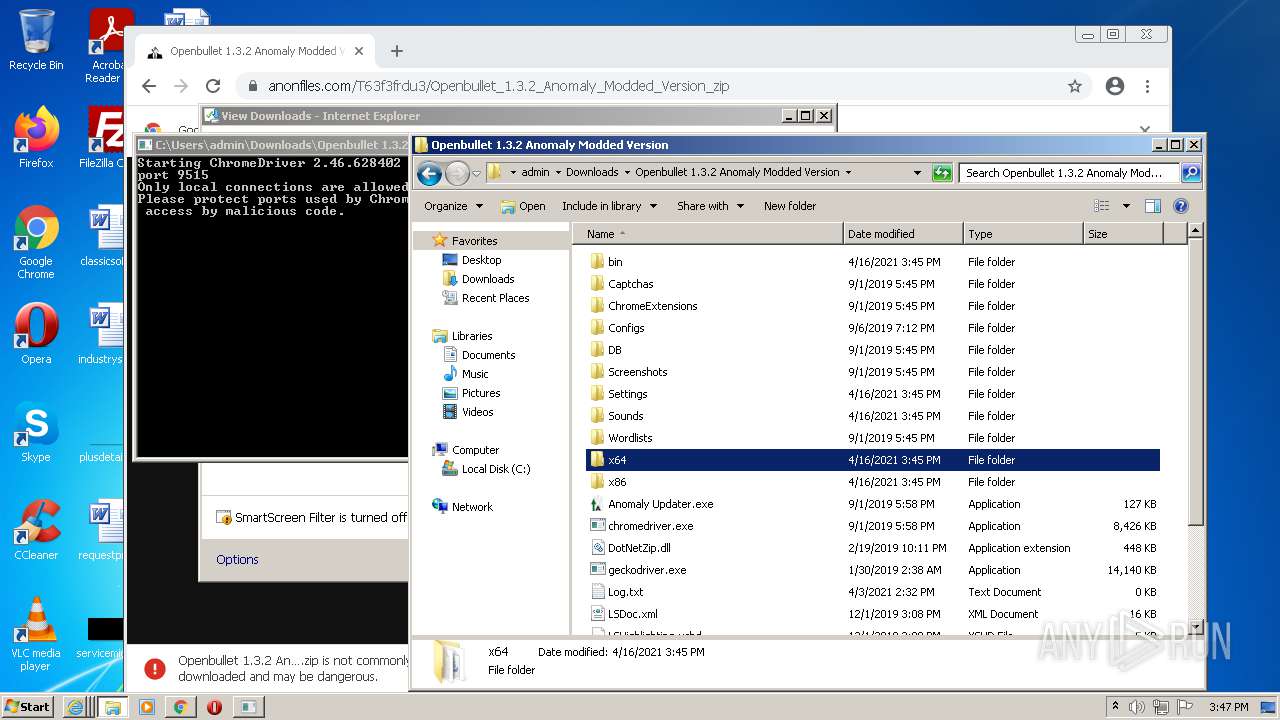Select the Screenshots folder

pyautogui.click(x=637, y=372)
